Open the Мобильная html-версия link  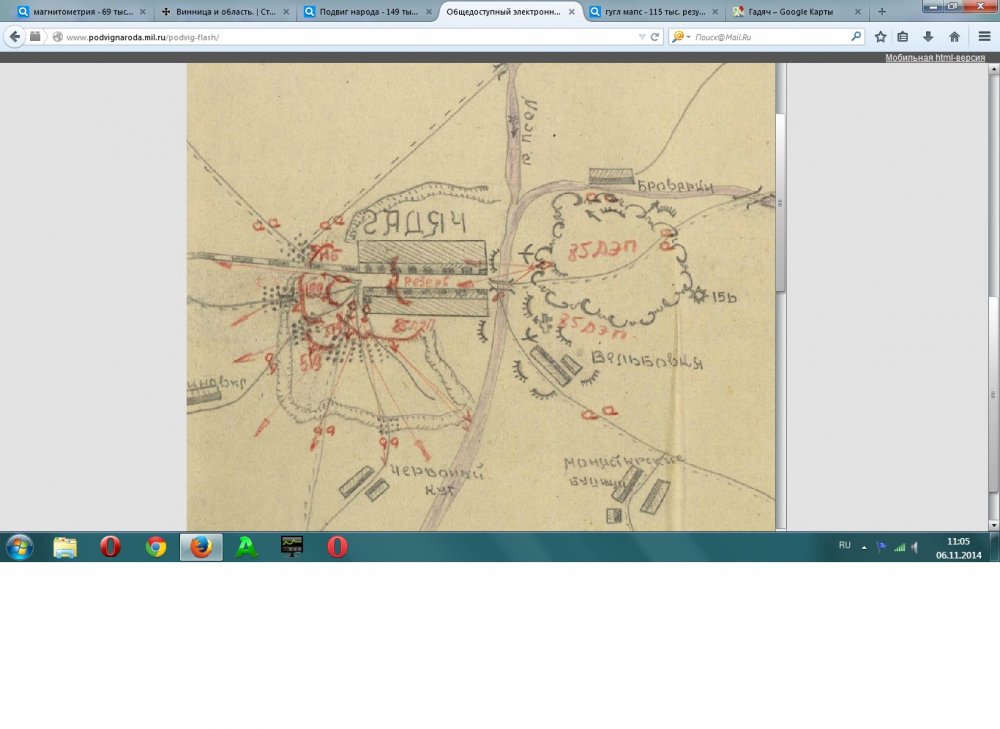(935, 57)
